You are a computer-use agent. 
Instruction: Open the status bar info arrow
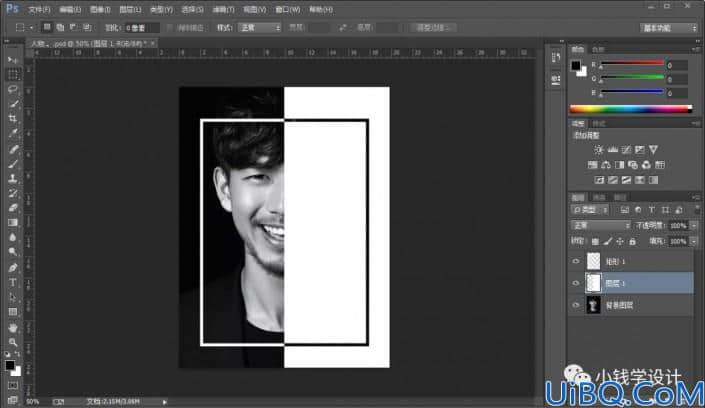[x=165, y=402]
